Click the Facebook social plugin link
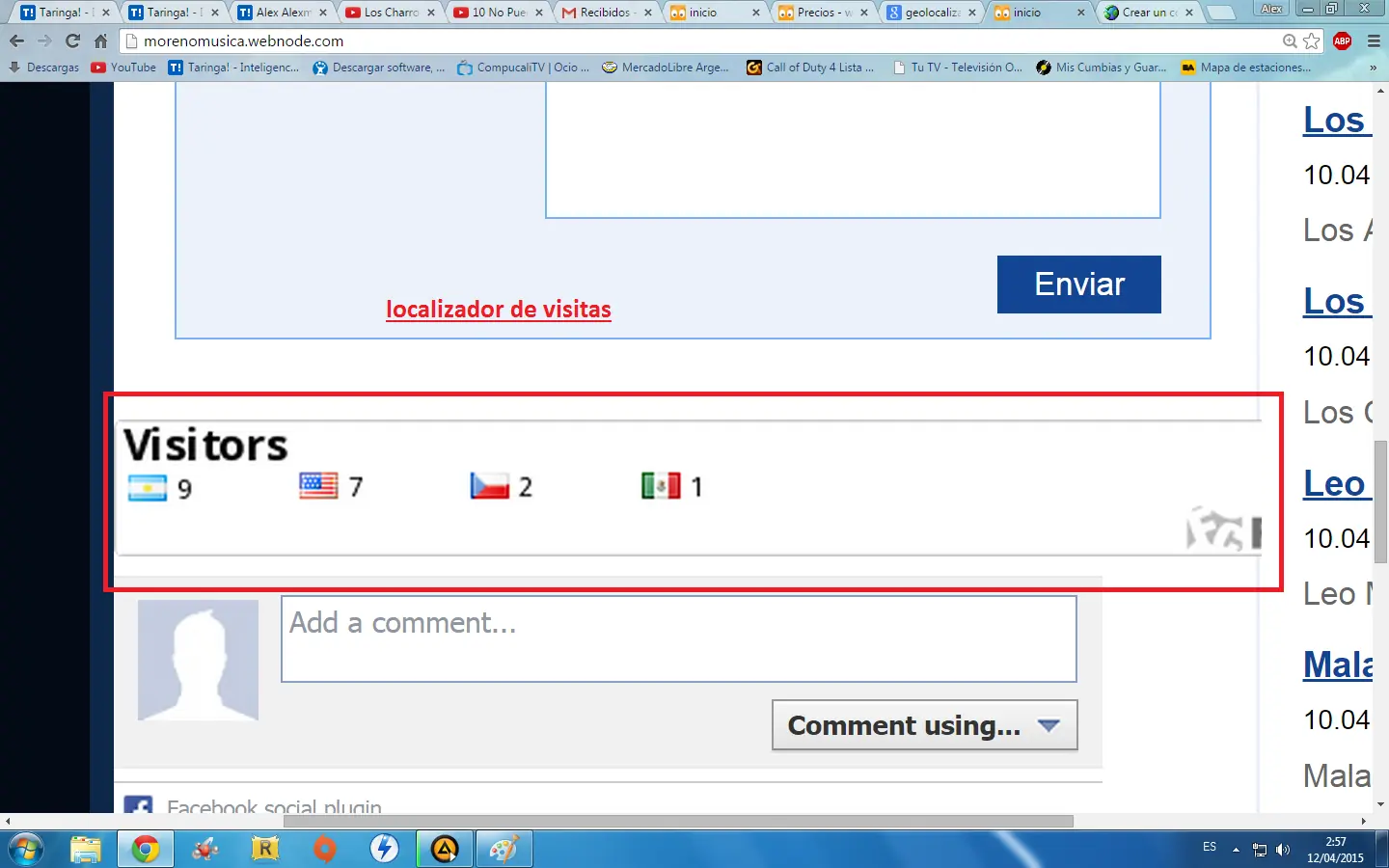This screenshot has height=868, width=1389. coord(274,807)
